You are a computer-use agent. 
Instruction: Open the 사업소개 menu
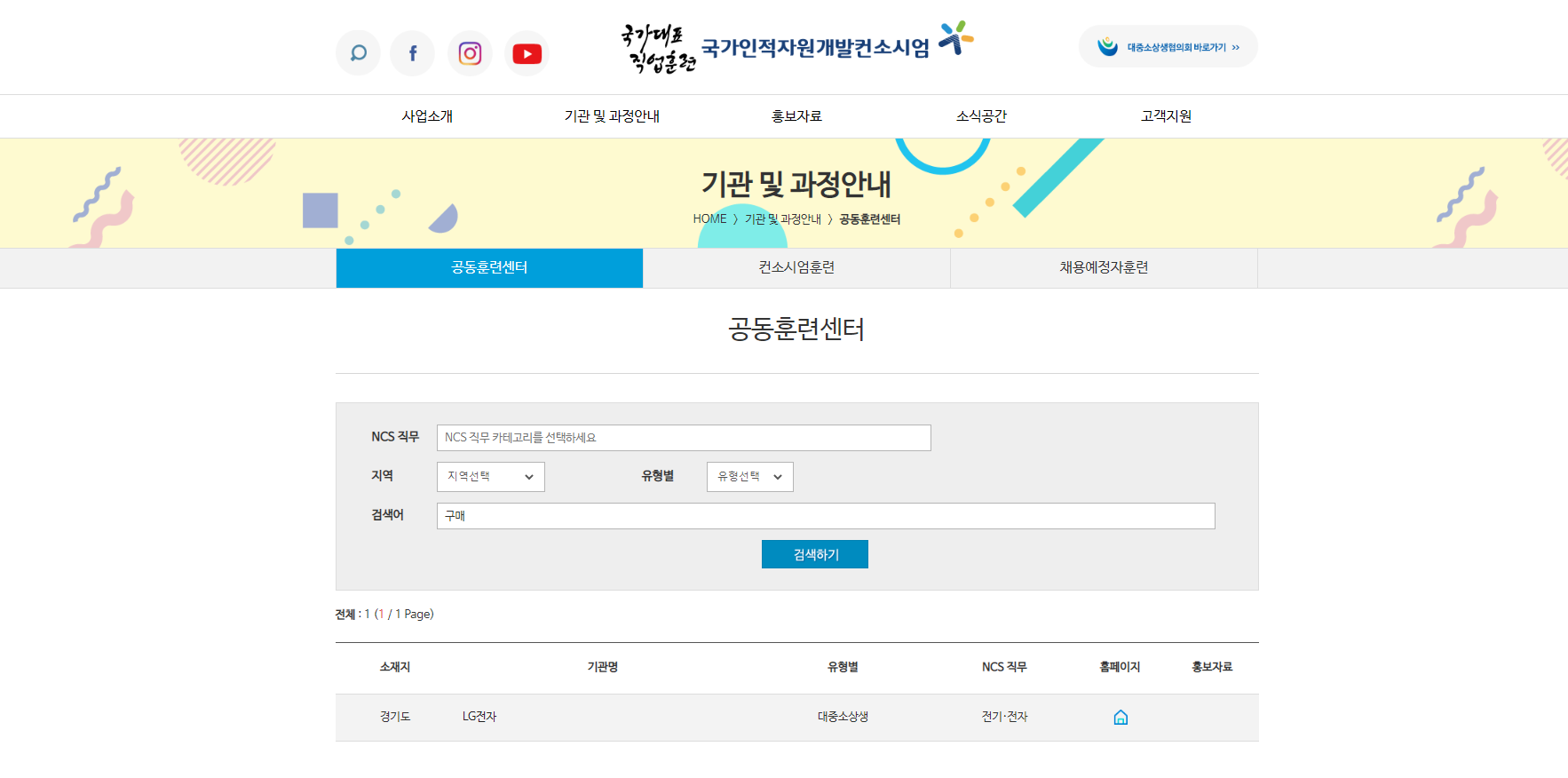coord(427,116)
